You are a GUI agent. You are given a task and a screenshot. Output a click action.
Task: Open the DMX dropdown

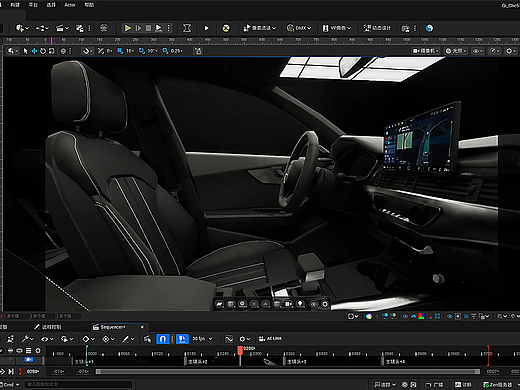pyautogui.click(x=299, y=28)
